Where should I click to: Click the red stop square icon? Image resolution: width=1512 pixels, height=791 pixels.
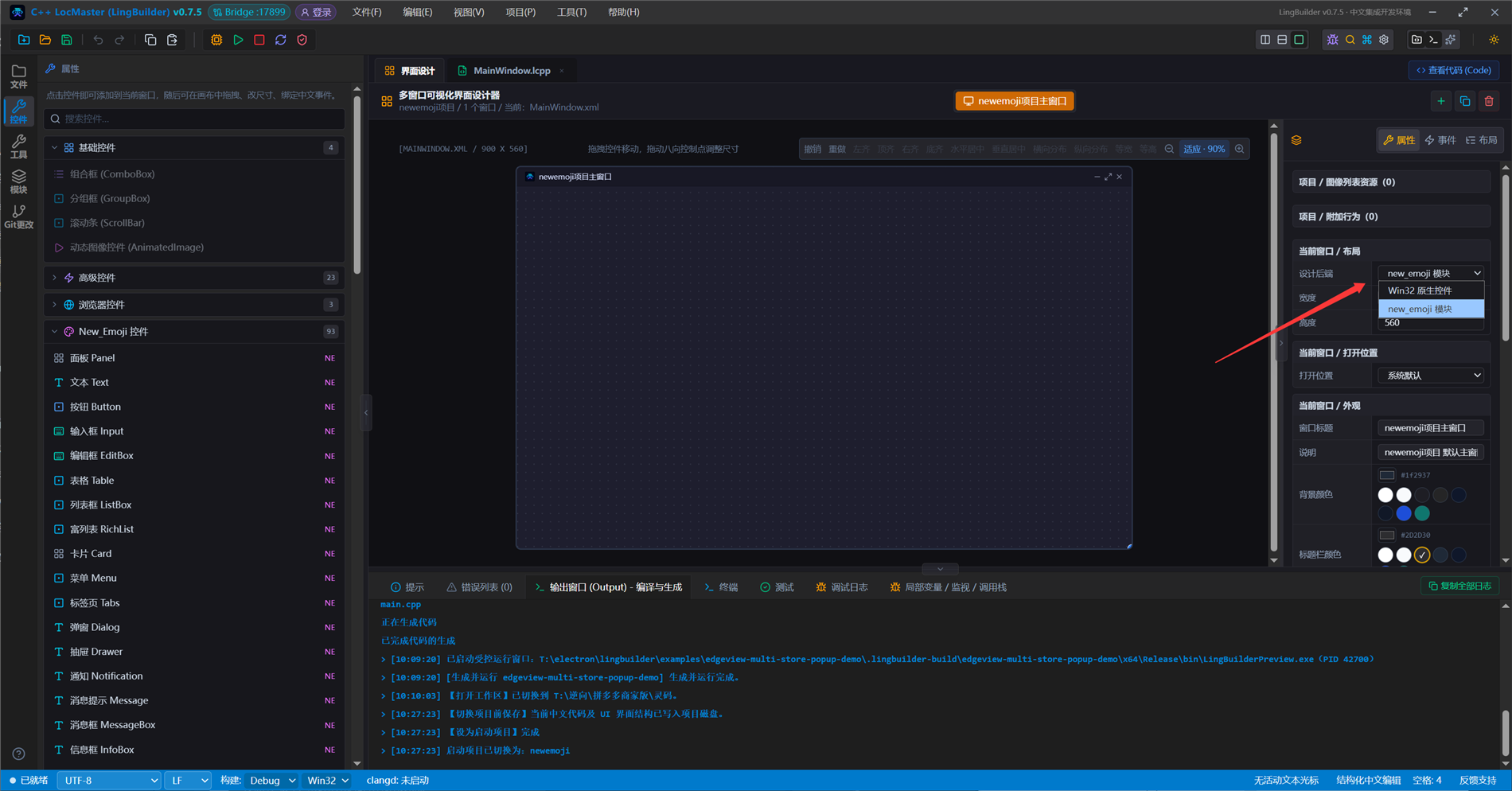[x=259, y=40]
